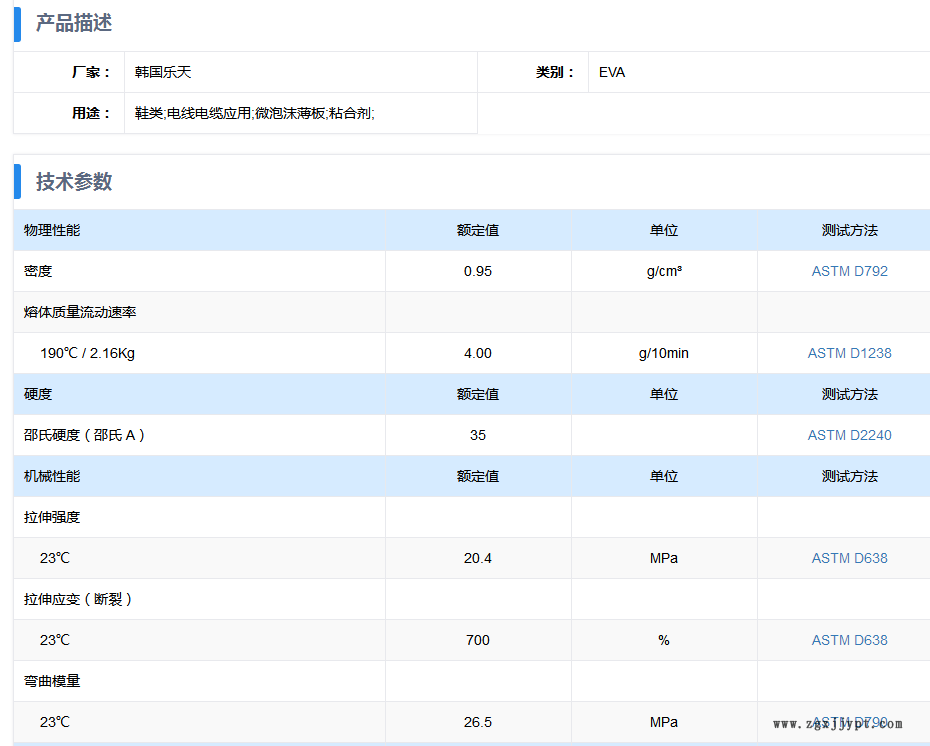
Task: Select the flexural modulus value 26.5
Action: pos(478,722)
